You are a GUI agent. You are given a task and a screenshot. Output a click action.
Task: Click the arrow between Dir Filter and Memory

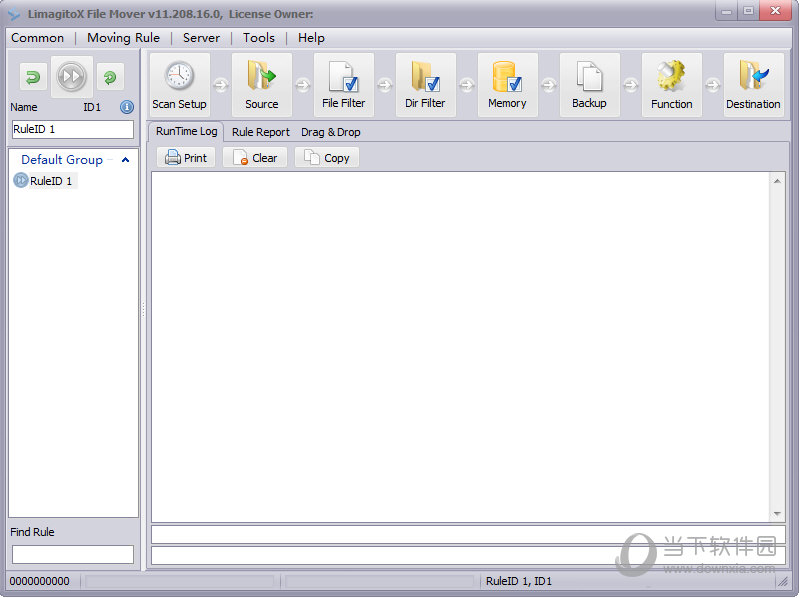467,85
